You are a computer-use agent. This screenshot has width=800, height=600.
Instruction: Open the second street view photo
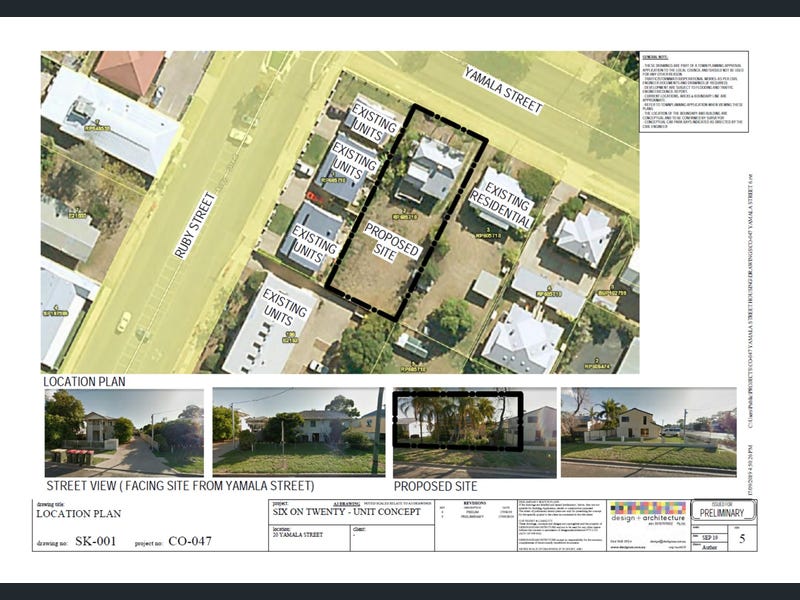tap(298, 431)
